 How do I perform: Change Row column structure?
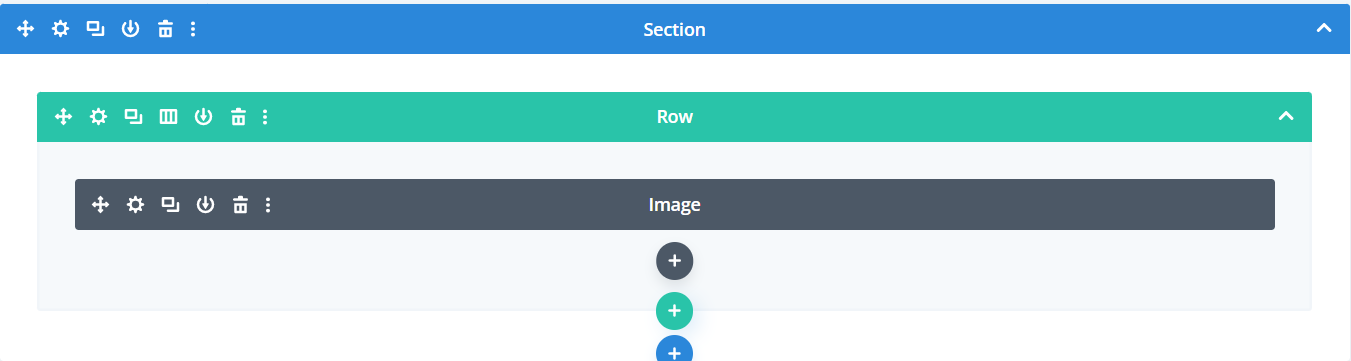point(169,117)
